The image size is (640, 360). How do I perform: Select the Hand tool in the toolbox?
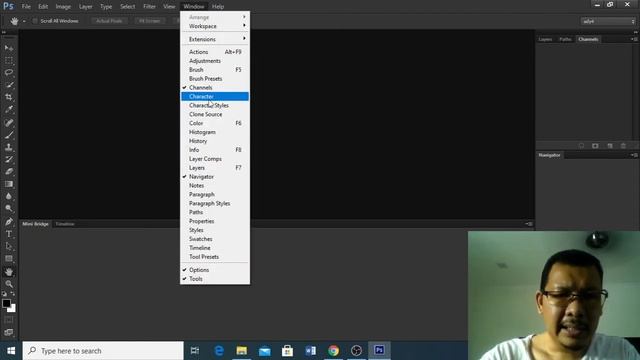(x=9, y=271)
